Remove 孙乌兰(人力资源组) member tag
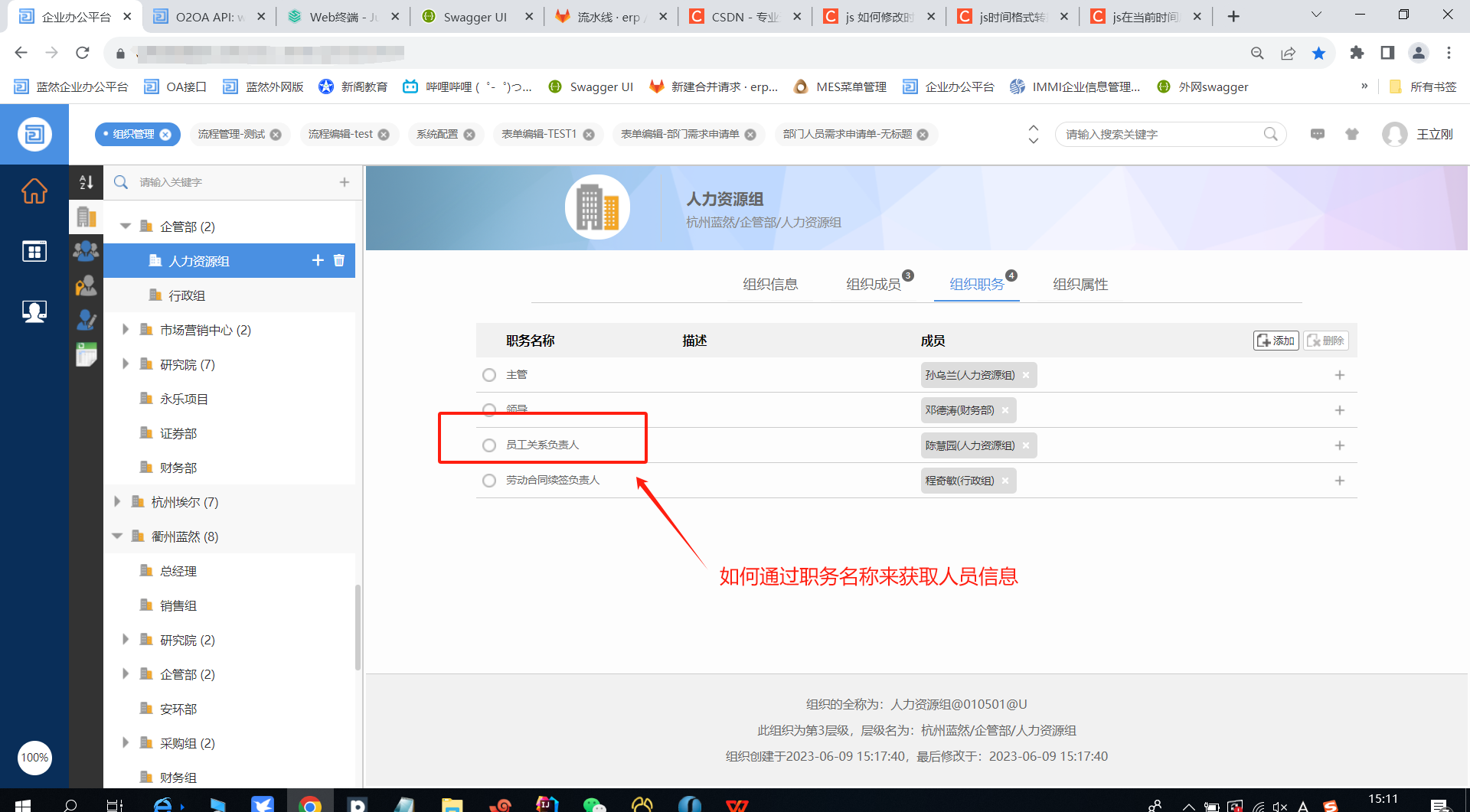The width and height of the screenshot is (1470, 812). pyautogui.click(x=1026, y=375)
